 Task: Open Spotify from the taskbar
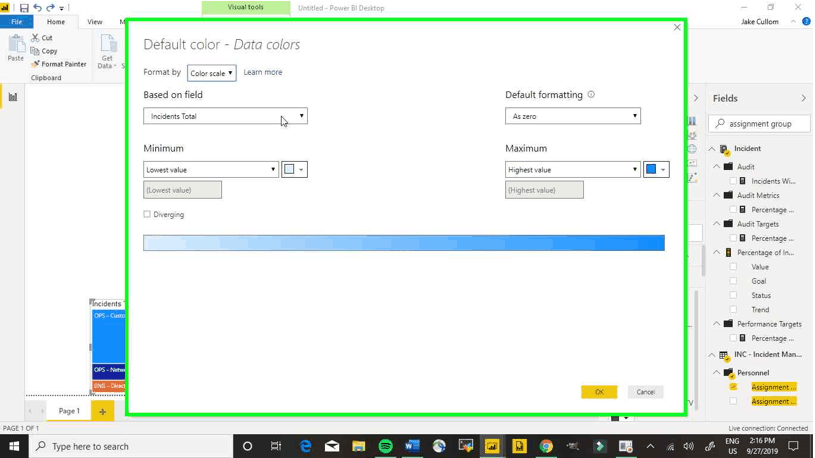click(x=386, y=446)
